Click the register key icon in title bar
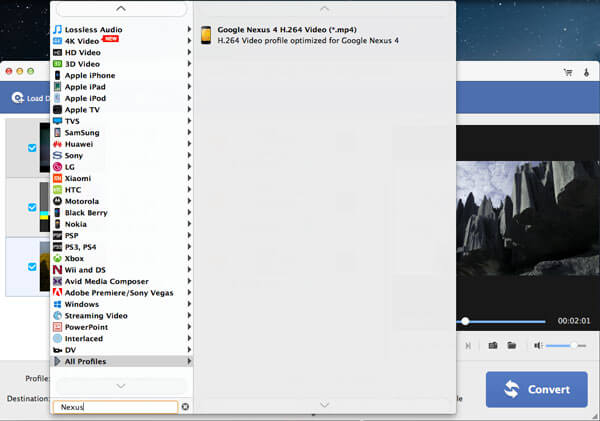Viewport: 600px width, 421px height. tap(587, 72)
